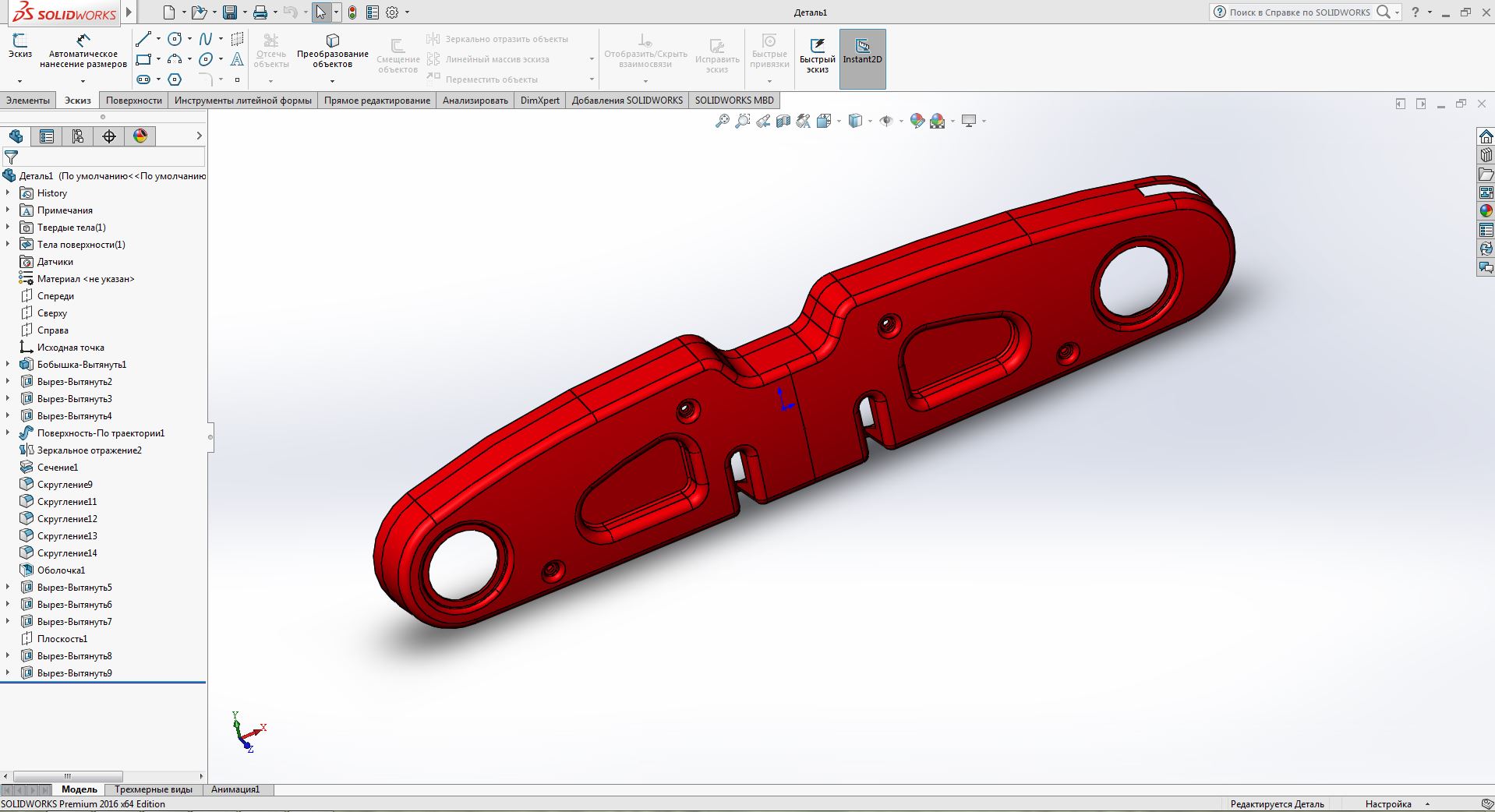Switch to the Поверхности tab
Screen dimensions: 1495x812
coord(134,100)
